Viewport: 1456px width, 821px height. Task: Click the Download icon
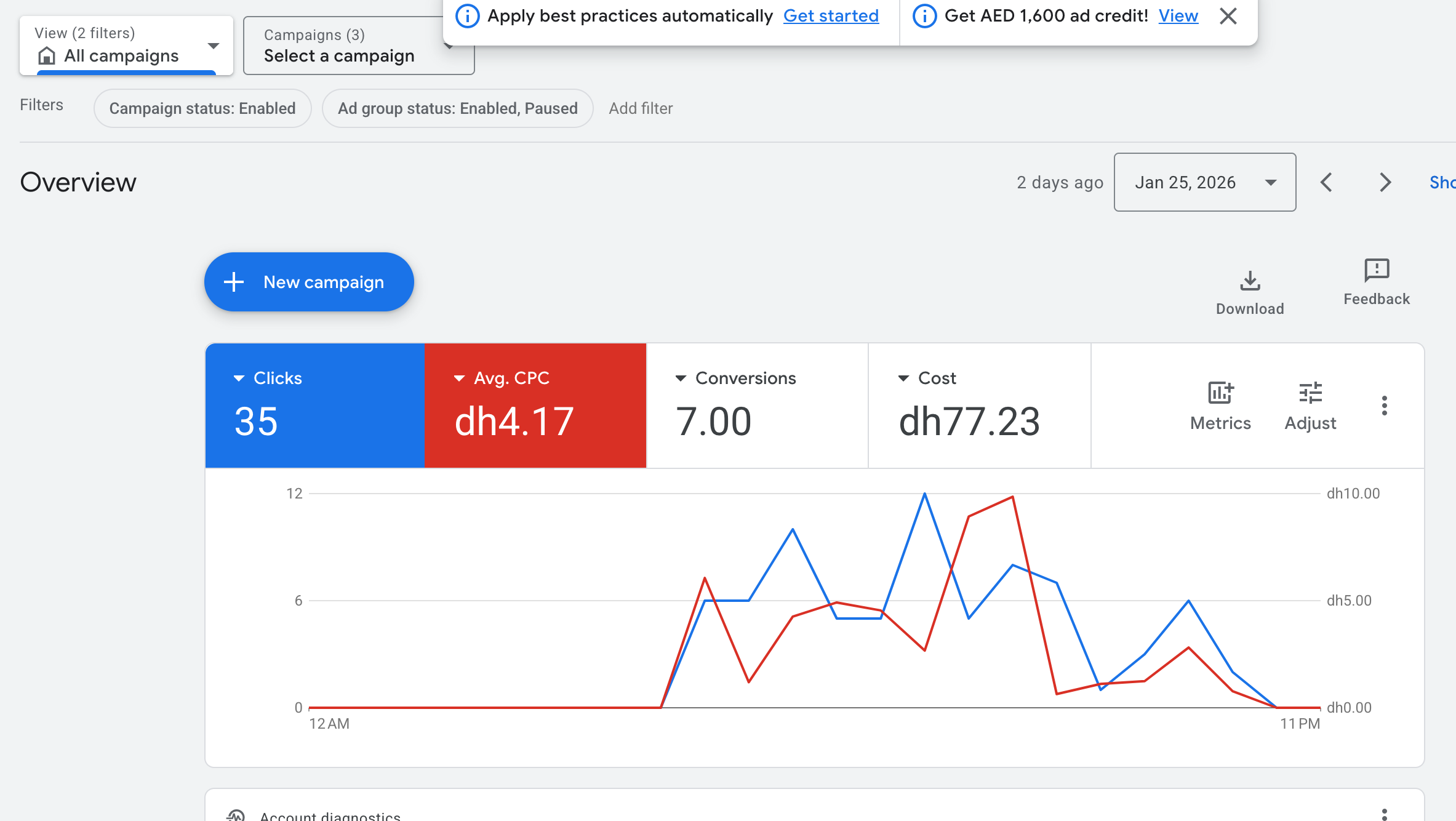tap(1249, 282)
